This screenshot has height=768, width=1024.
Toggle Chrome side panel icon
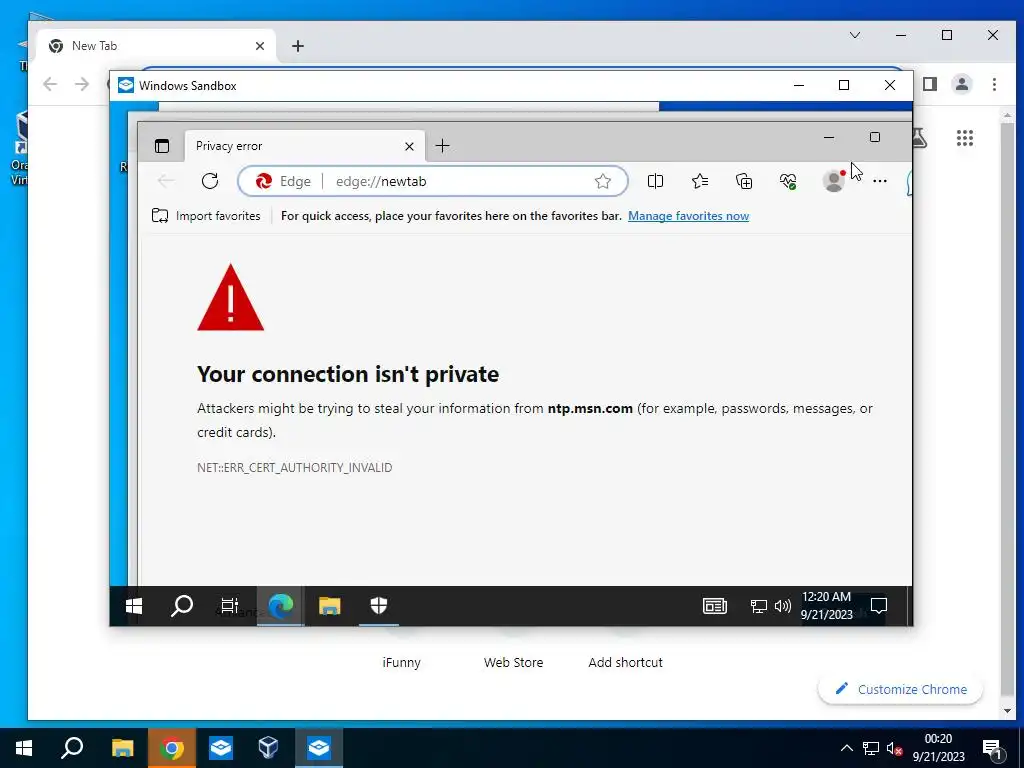[x=930, y=84]
